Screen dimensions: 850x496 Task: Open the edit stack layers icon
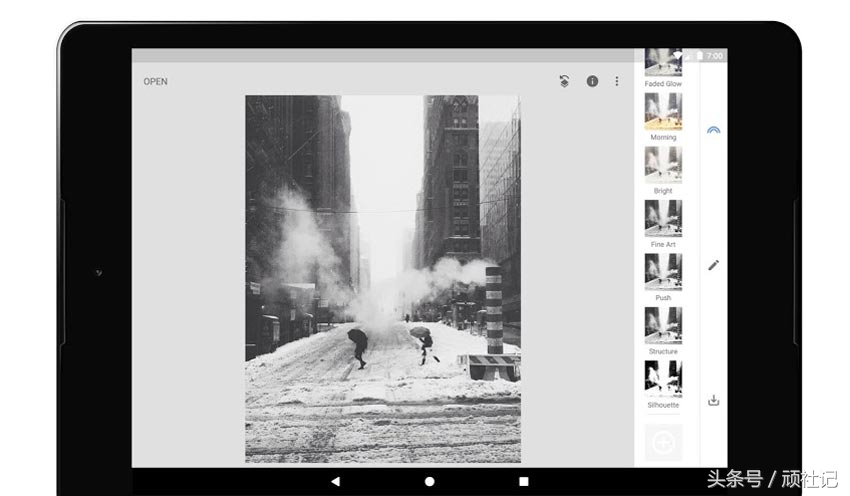coord(565,82)
